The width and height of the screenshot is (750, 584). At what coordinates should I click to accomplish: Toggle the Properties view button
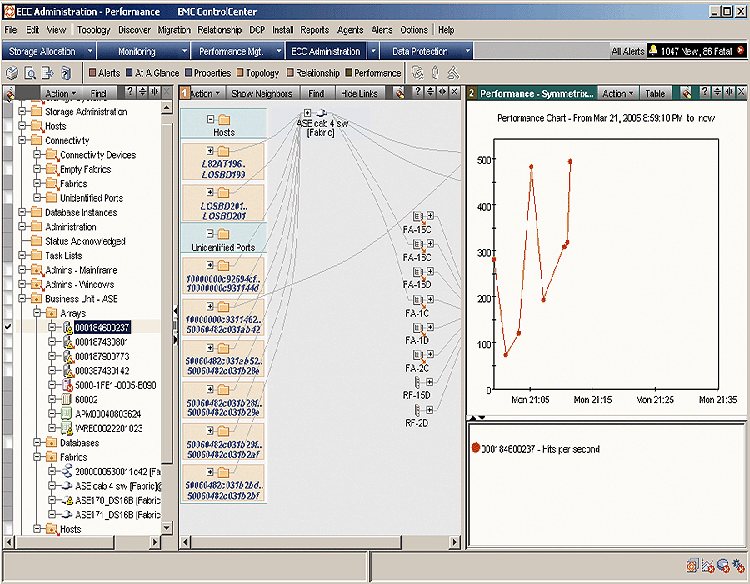pyautogui.click(x=208, y=73)
